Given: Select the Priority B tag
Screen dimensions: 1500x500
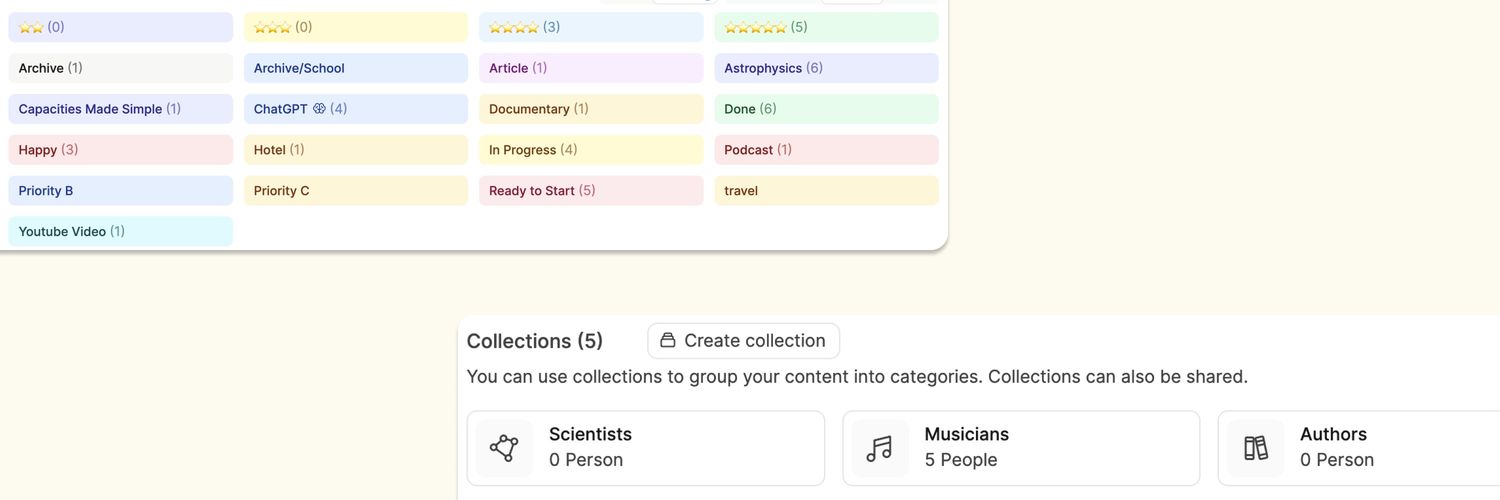Looking at the screenshot, I should coord(120,191).
